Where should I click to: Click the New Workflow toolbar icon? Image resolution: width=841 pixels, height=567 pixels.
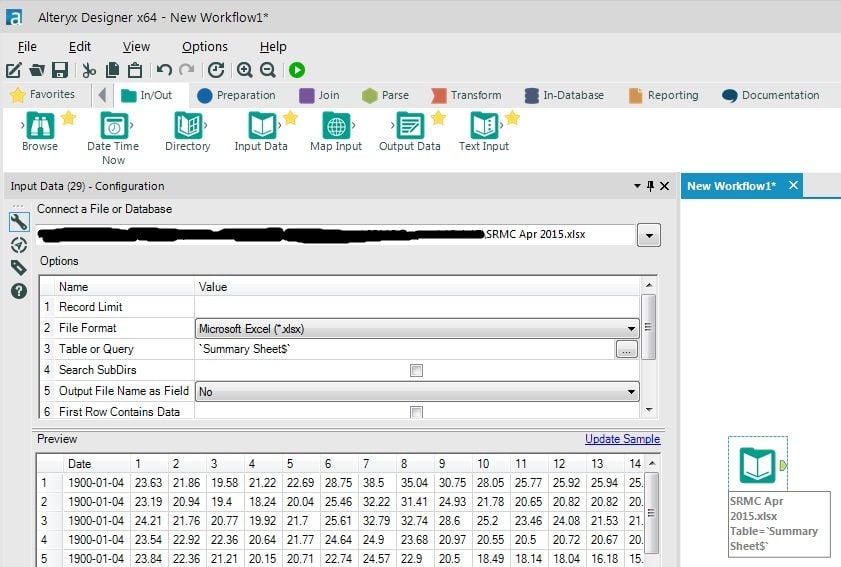[x=13, y=70]
